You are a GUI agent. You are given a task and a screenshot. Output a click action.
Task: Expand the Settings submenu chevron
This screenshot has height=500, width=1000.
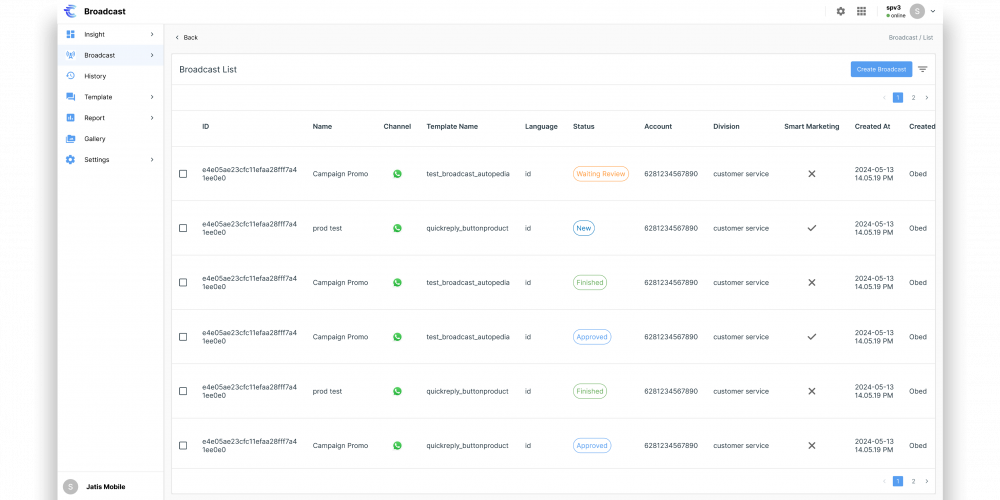point(152,160)
